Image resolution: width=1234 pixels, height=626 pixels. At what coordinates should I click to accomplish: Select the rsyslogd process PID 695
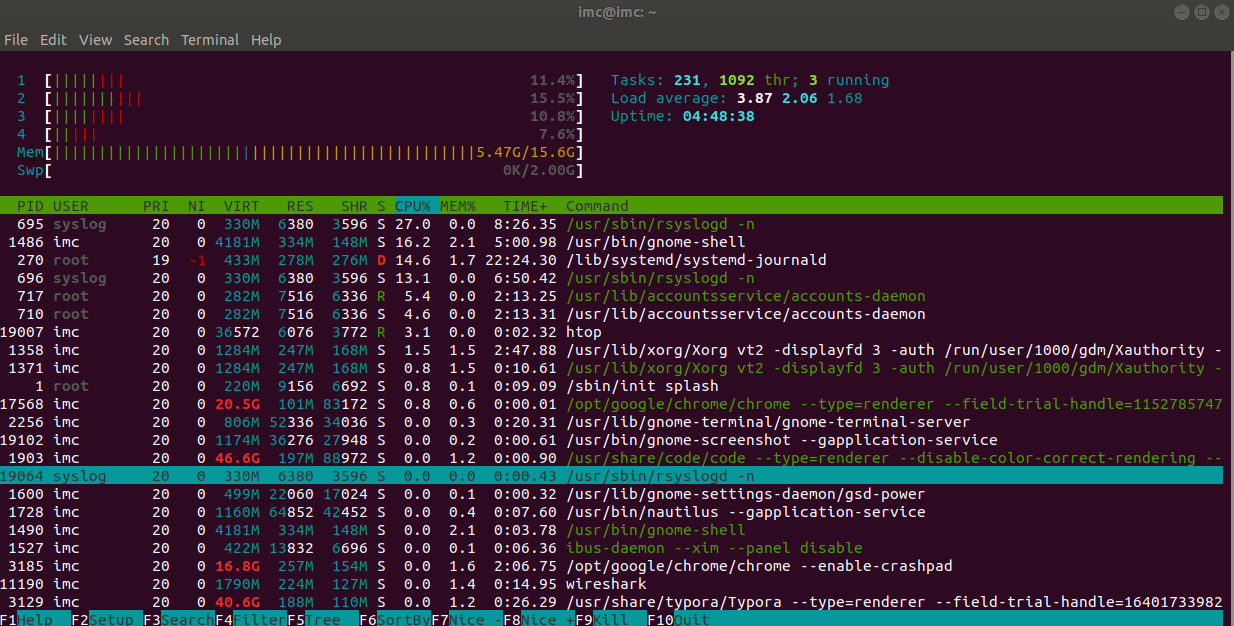tap(612, 224)
